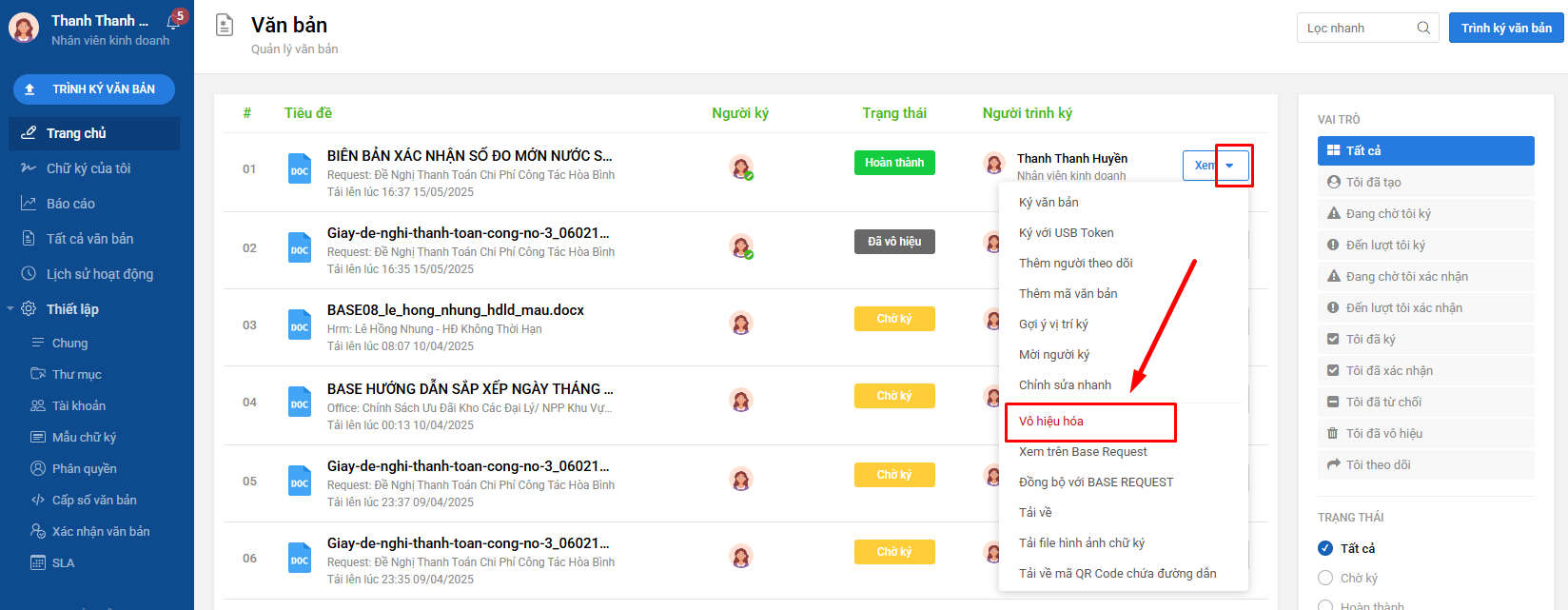1568x610 pixels.
Task: Filter by Tôi đã từ chối
Action: click(1425, 402)
